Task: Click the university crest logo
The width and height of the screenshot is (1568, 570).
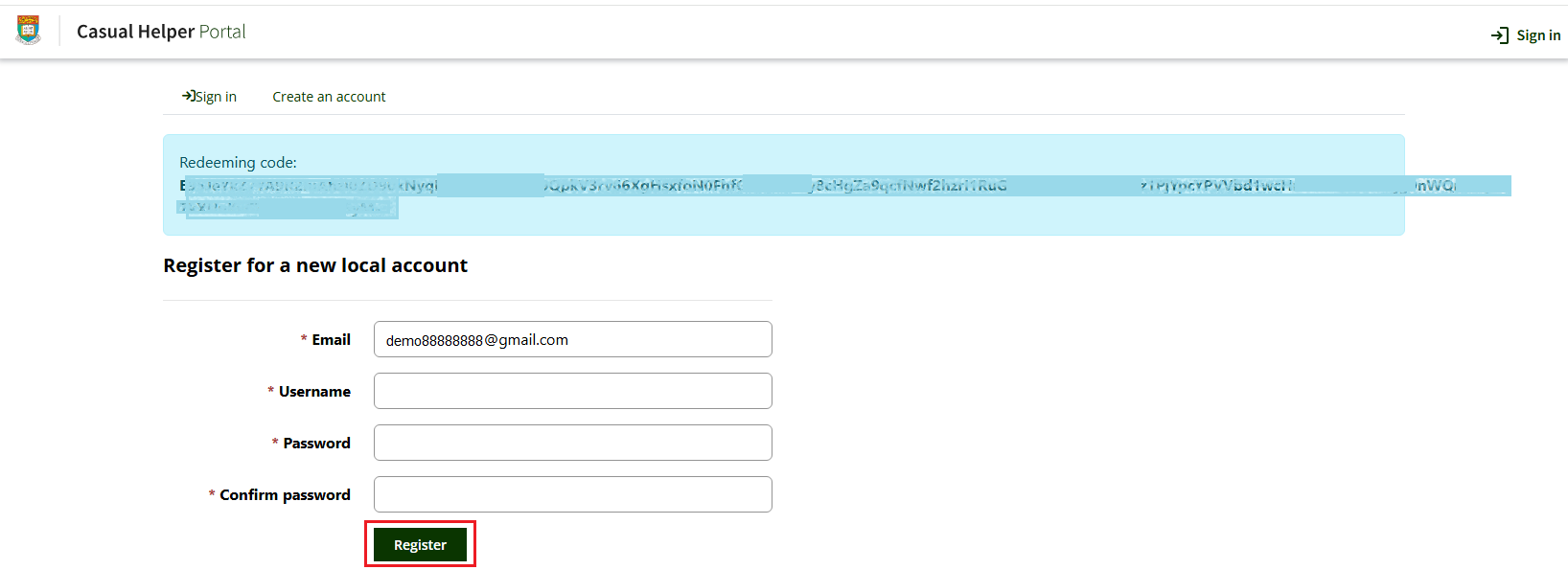Action: coord(29,31)
